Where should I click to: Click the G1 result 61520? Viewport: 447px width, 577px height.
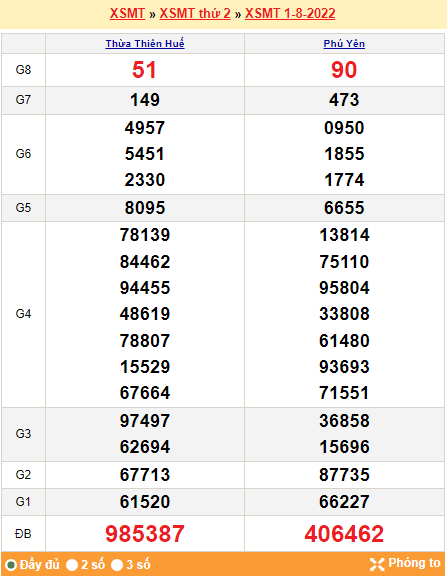click(145, 502)
